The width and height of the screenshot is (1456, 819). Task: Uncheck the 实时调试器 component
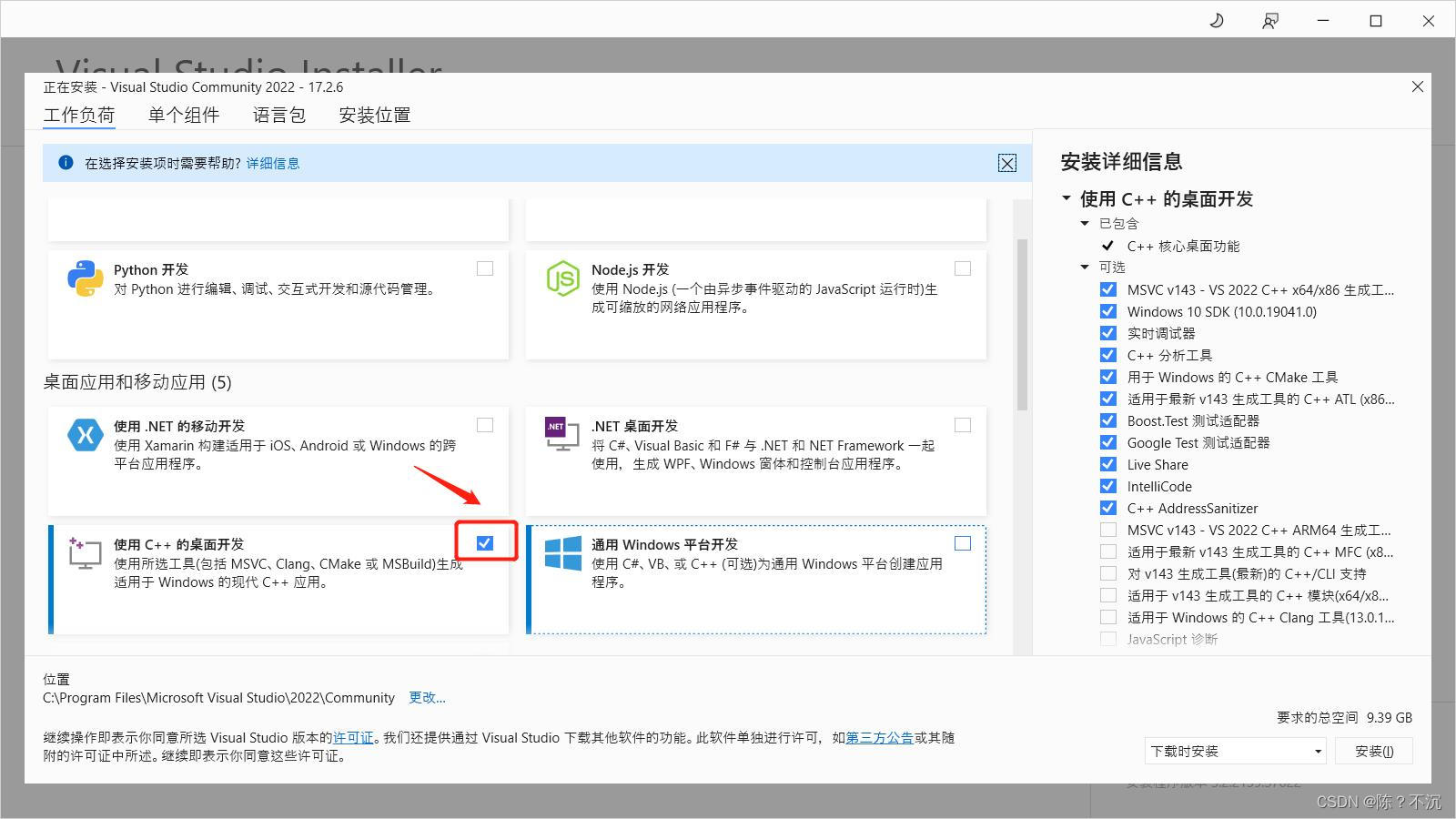click(1107, 333)
